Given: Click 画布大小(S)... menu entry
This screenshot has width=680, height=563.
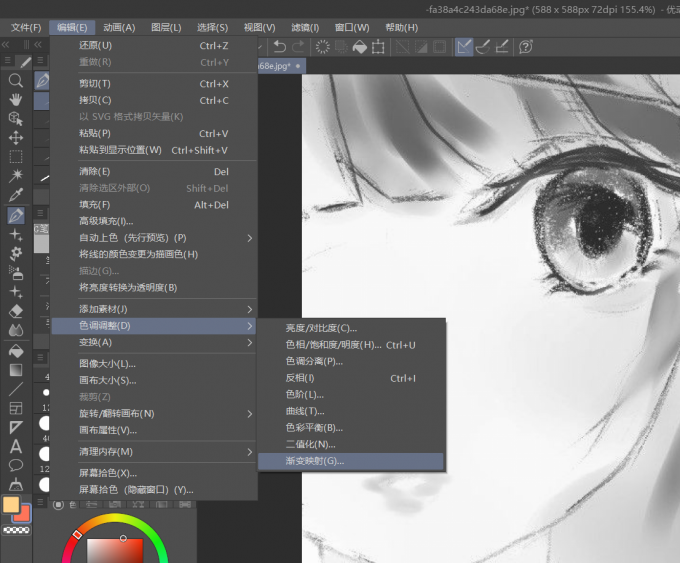Looking at the screenshot, I should pyautogui.click(x=154, y=380).
